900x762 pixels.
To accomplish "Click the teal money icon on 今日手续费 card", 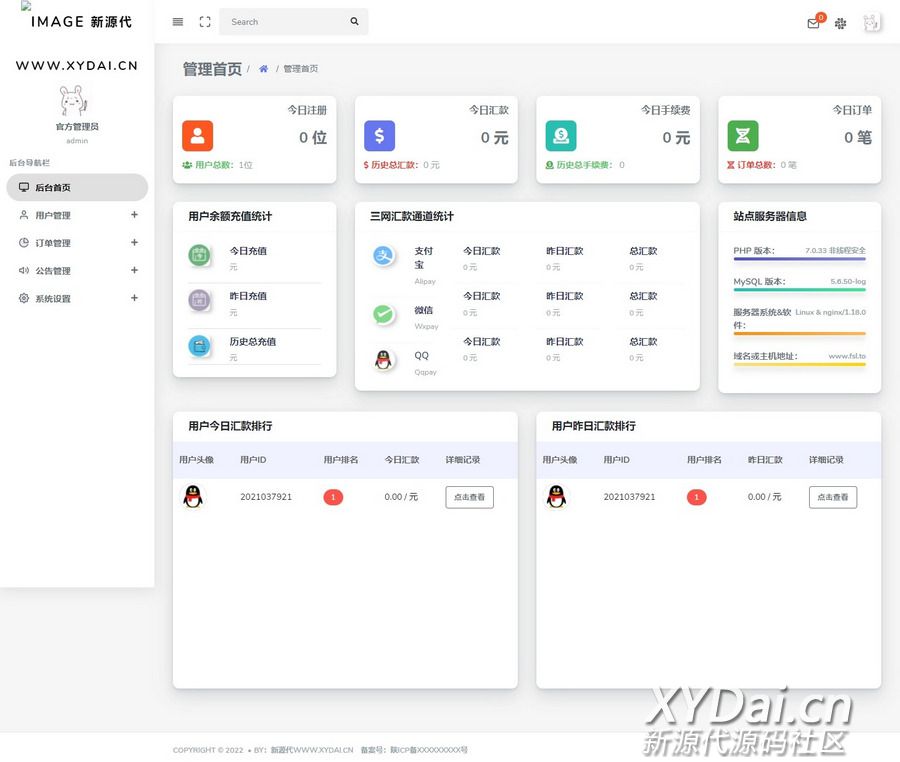I will (561, 136).
